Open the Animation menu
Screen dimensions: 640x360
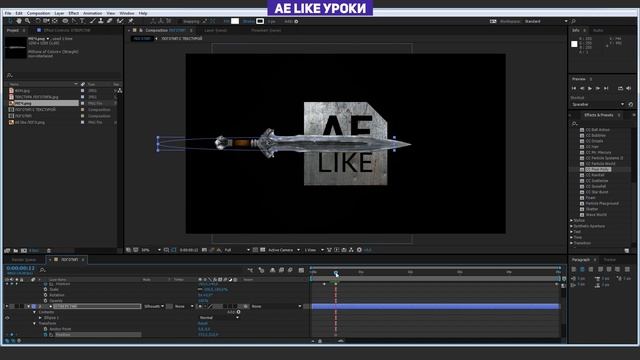(93, 13)
